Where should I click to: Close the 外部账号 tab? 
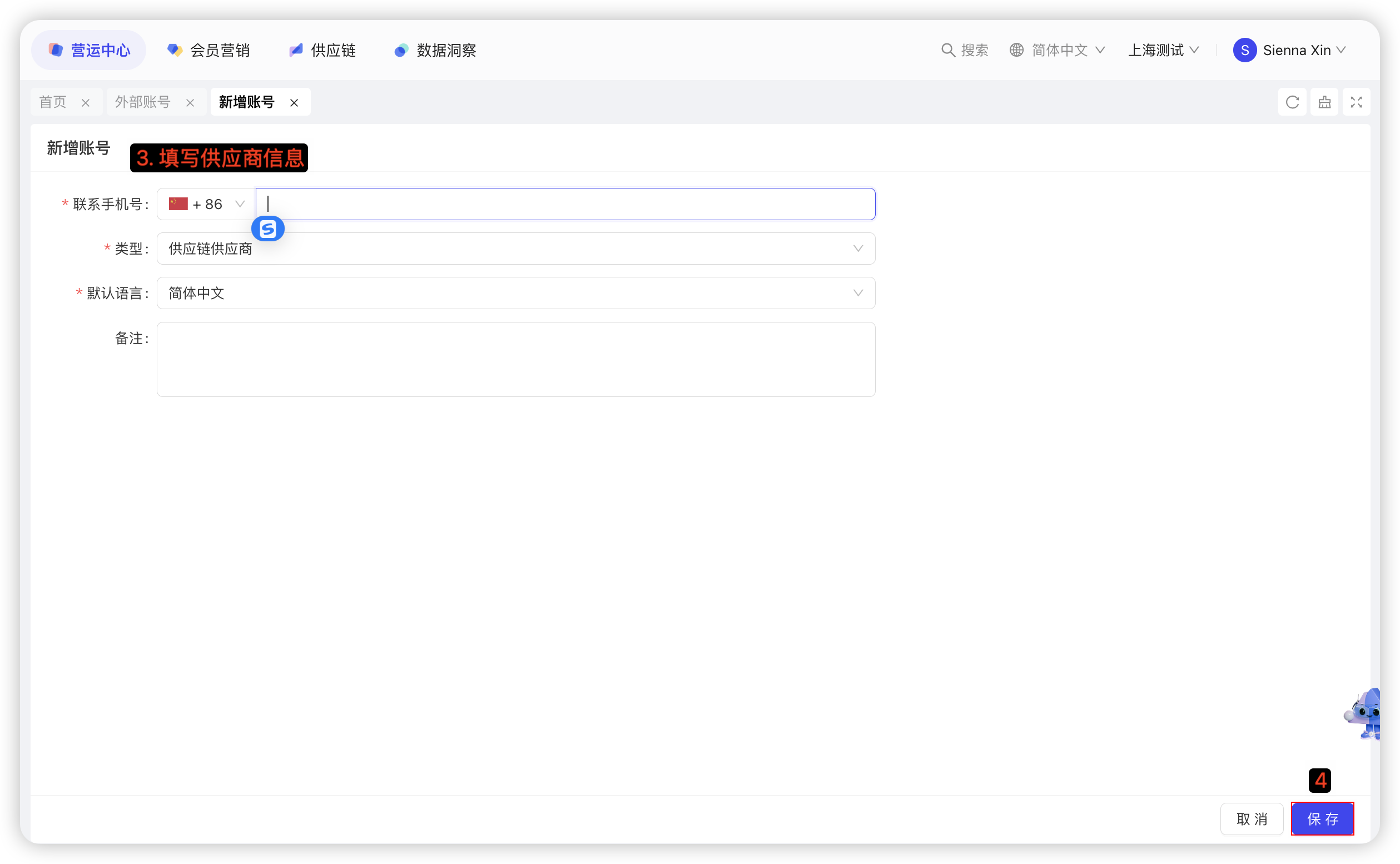coord(190,103)
